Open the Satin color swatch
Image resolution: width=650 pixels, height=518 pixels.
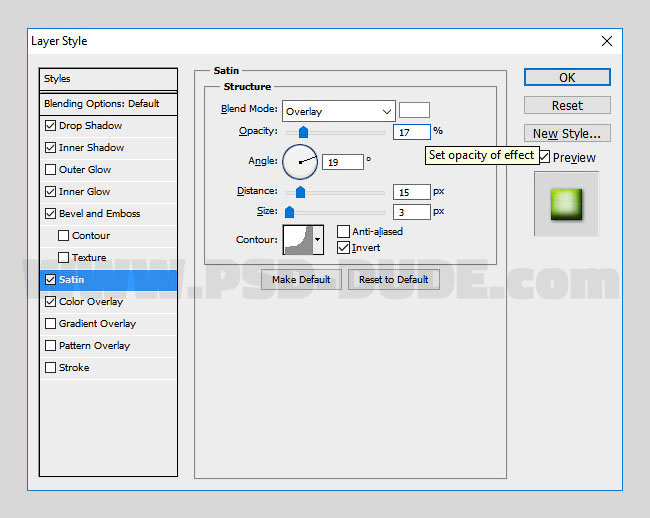[414, 110]
